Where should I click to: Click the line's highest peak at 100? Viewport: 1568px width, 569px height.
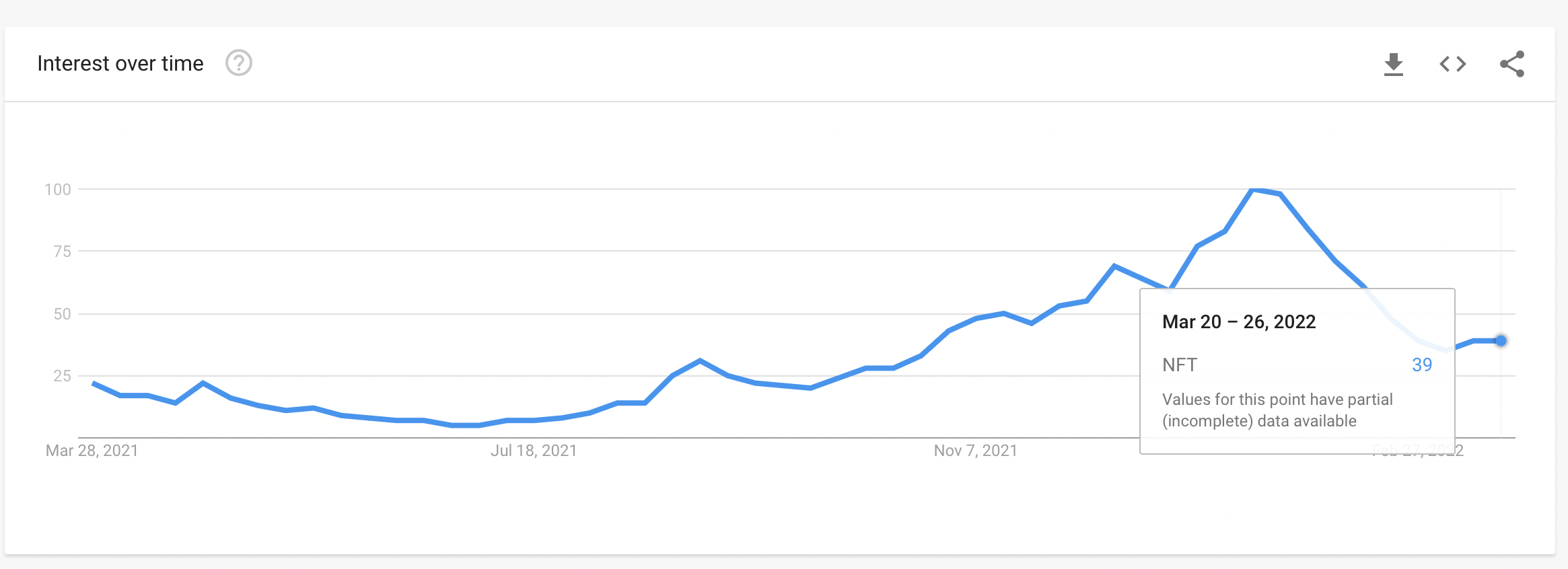click(1252, 190)
